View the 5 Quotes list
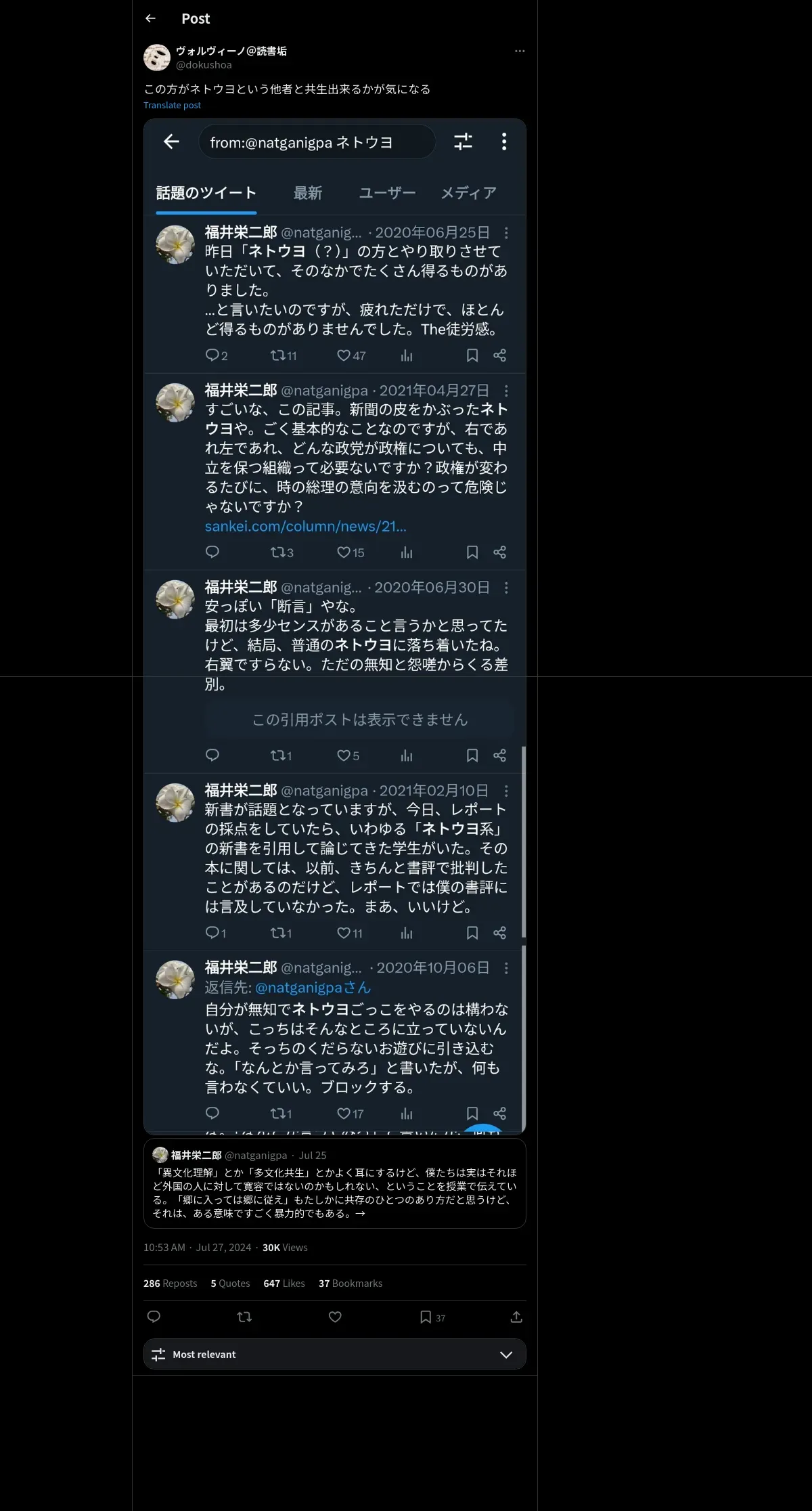The height and width of the screenshot is (1511, 812). [230, 1283]
